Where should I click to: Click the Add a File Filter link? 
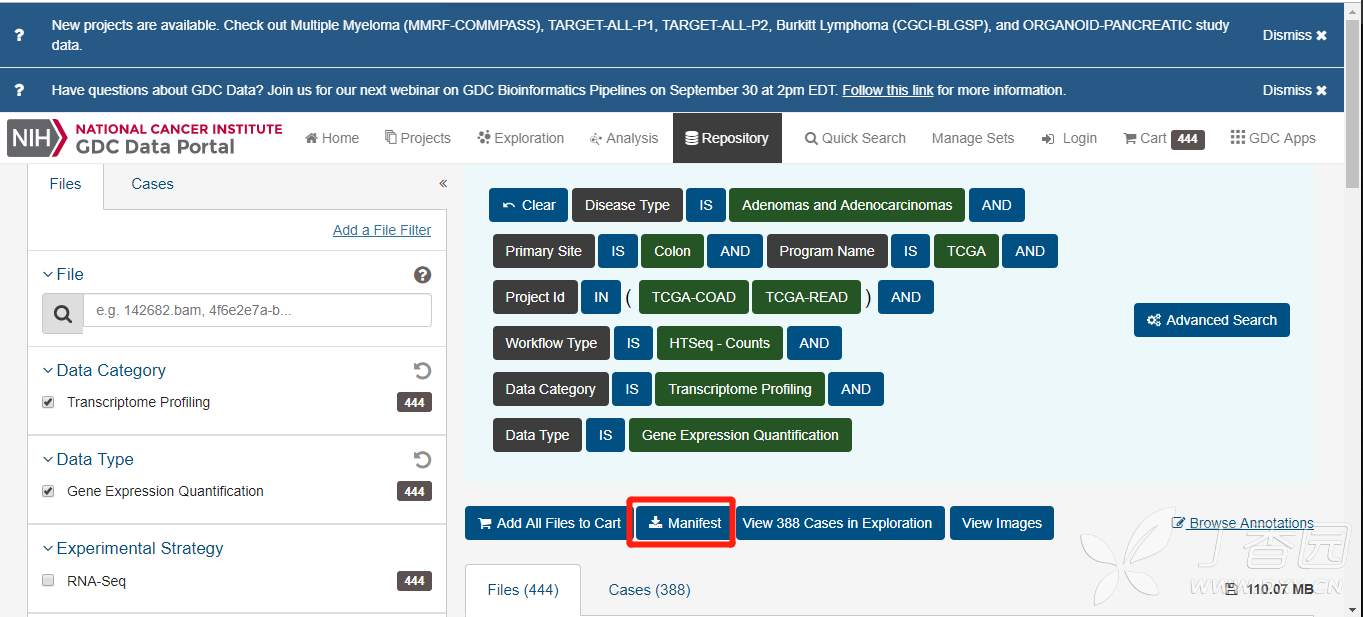(x=382, y=230)
